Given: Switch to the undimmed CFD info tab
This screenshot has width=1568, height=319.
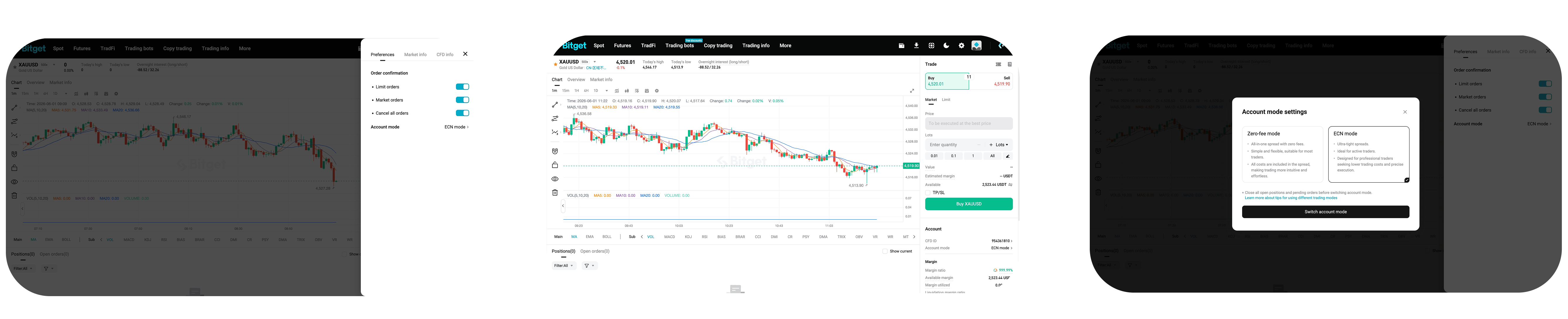Looking at the screenshot, I should (445, 55).
